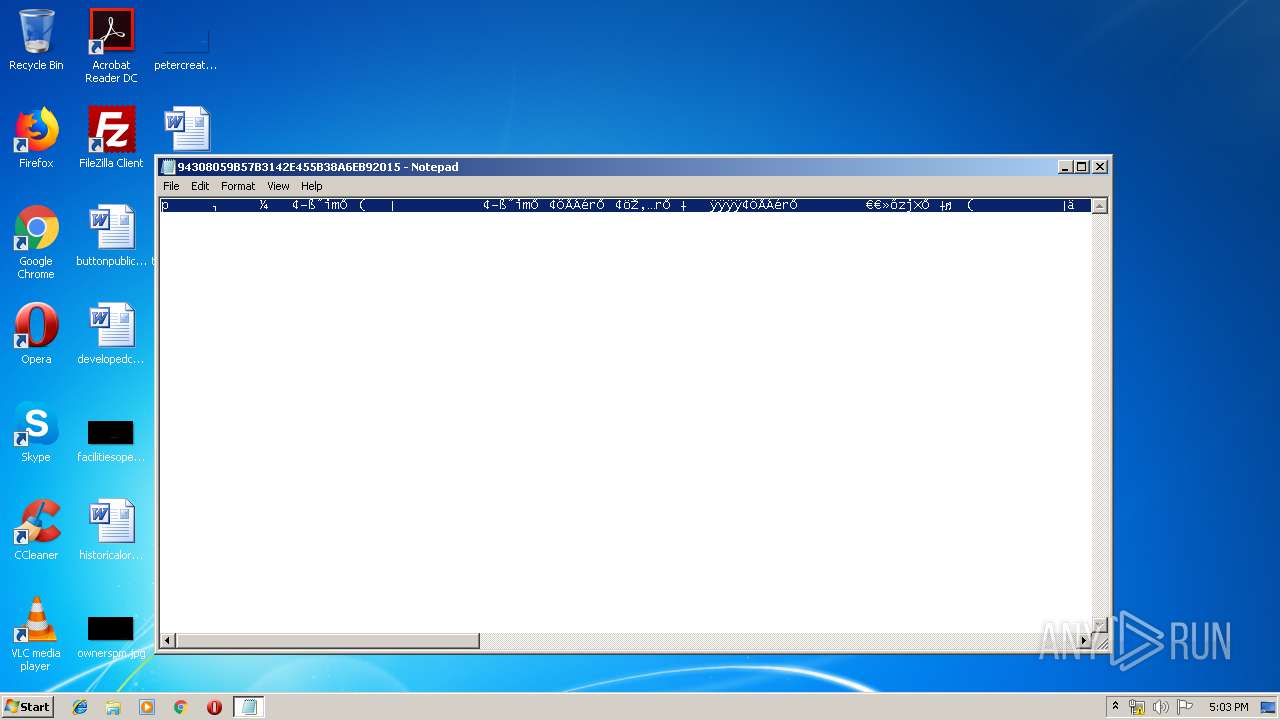Open the File menu in Notepad
Viewport: 1280px width, 720px height.
point(171,186)
